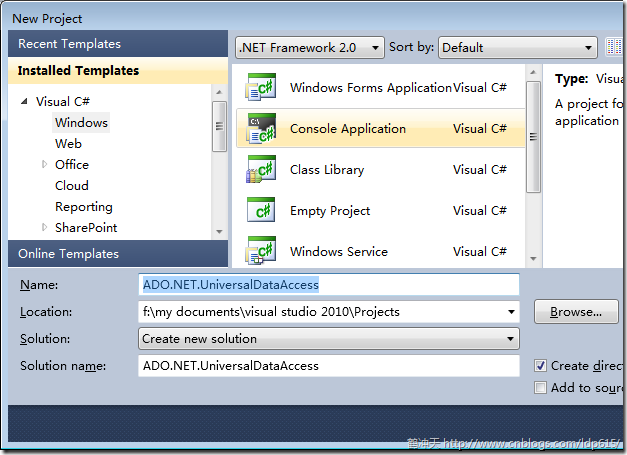Select Class Library template text
This screenshot has width=627, height=455.
point(327,170)
